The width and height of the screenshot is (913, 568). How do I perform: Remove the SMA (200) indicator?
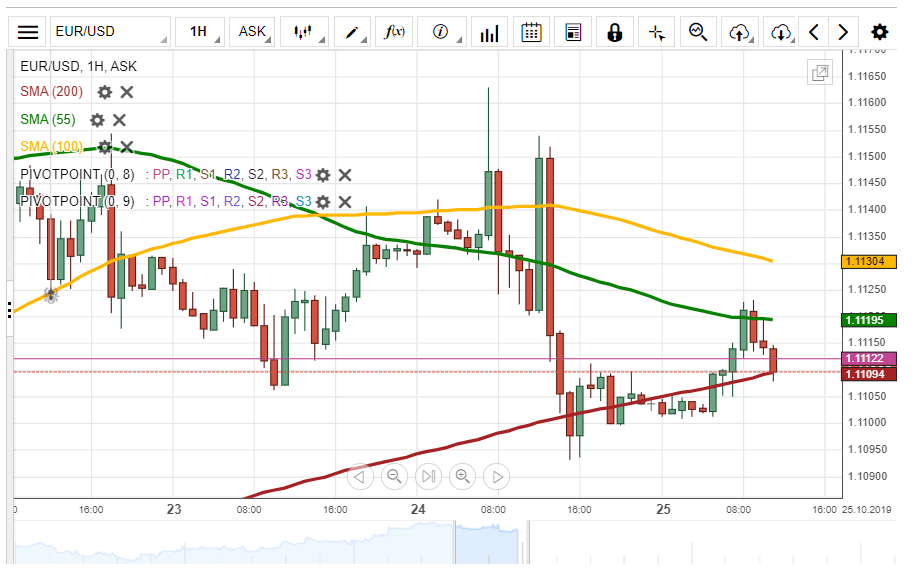[x=127, y=92]
